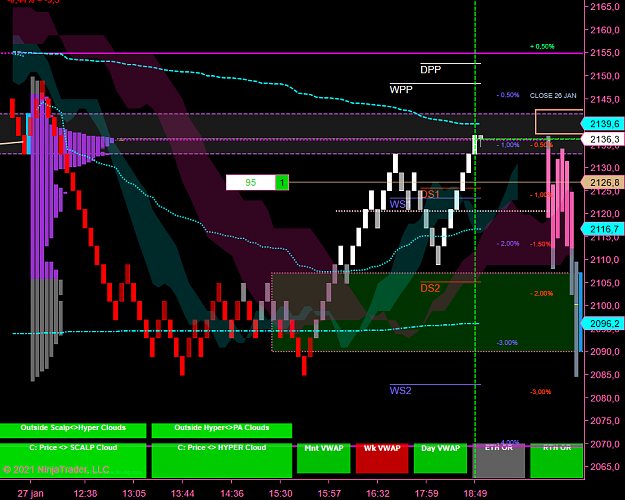Select the red Wk VWAP status box
This screenshot has width=625, height=500.
(x=382, y=458)
